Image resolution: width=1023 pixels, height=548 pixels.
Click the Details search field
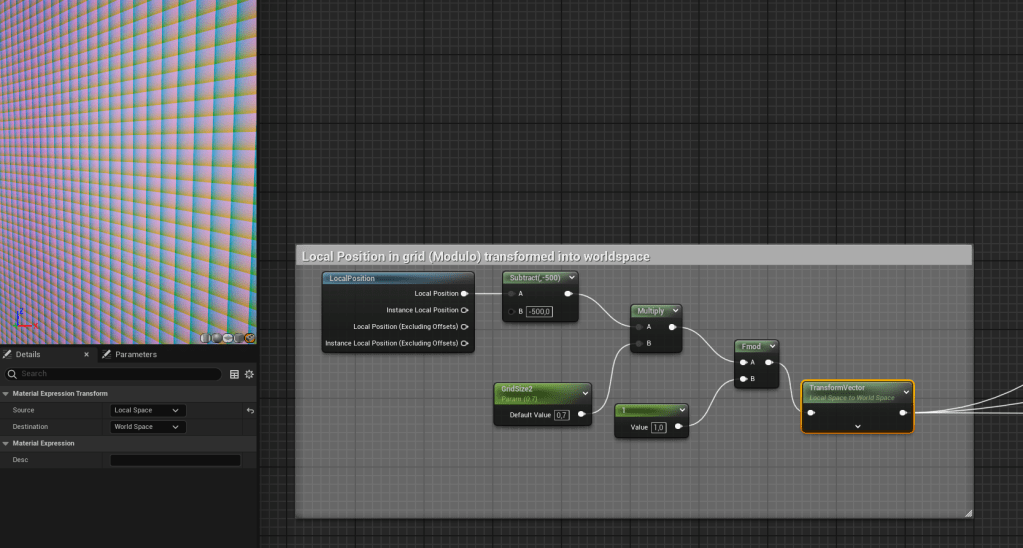tap(115, 374)
